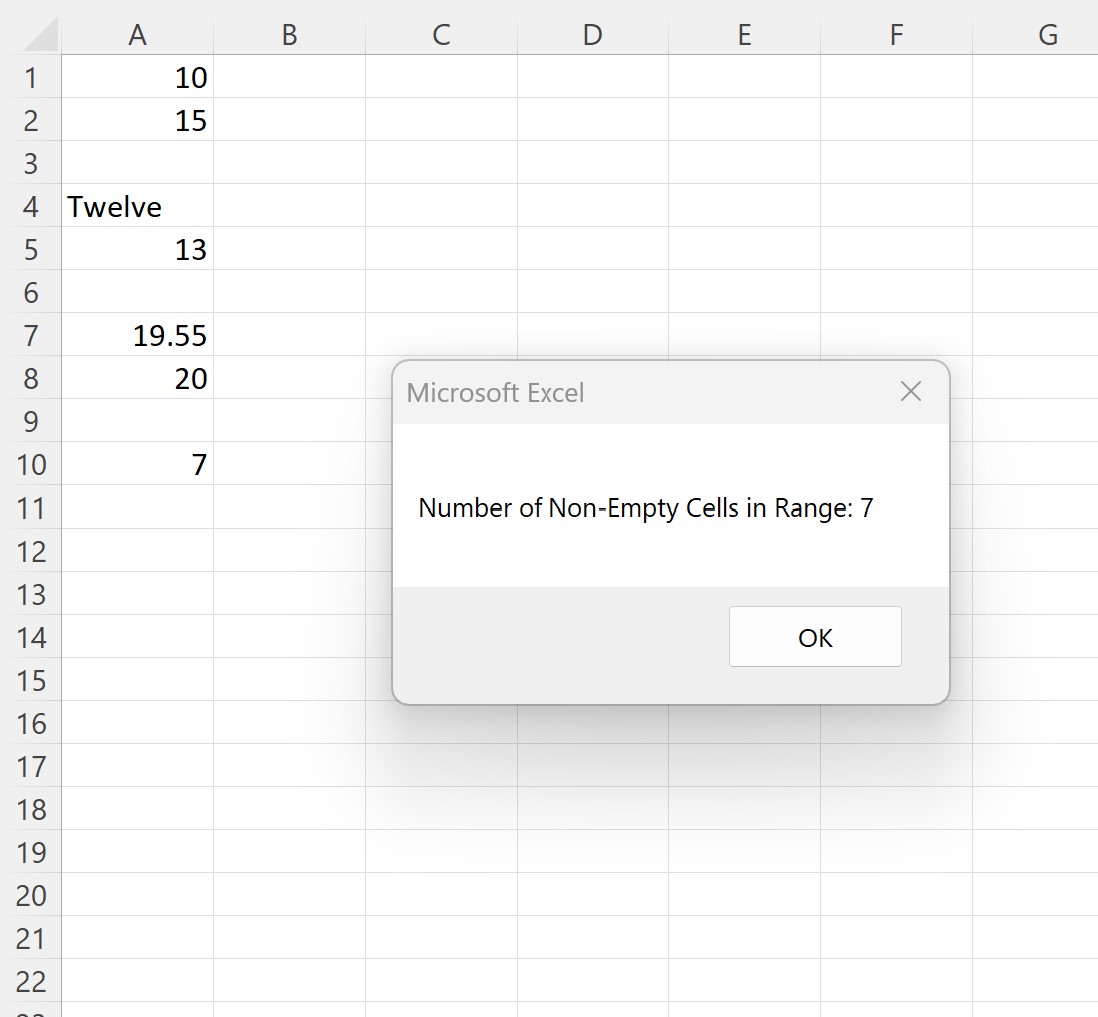Select cell A5 containing the value 13
Screen dimensions: 1098x1017
137,249
